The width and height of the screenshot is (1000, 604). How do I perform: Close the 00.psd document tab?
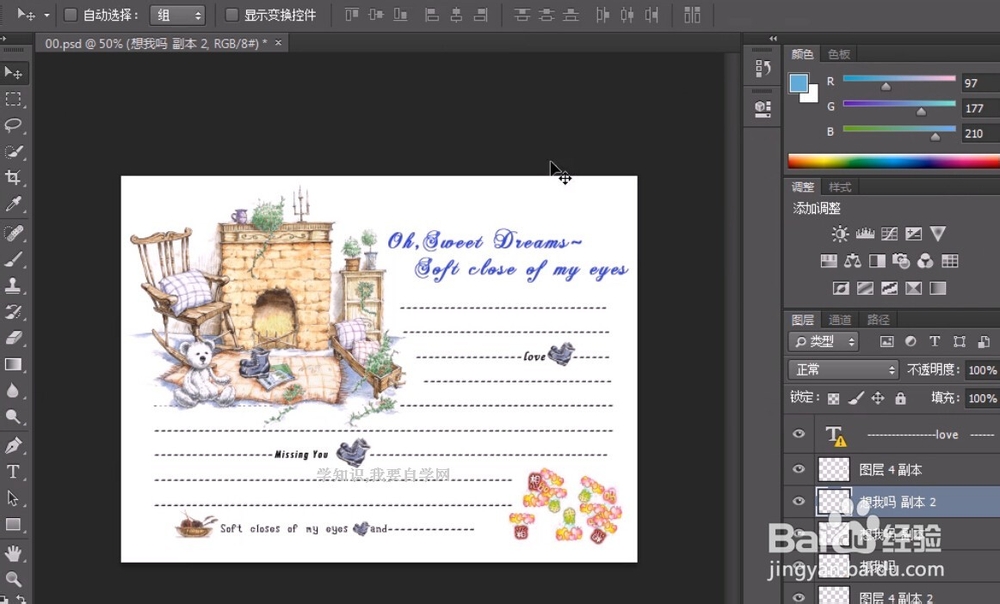(278, 43)
